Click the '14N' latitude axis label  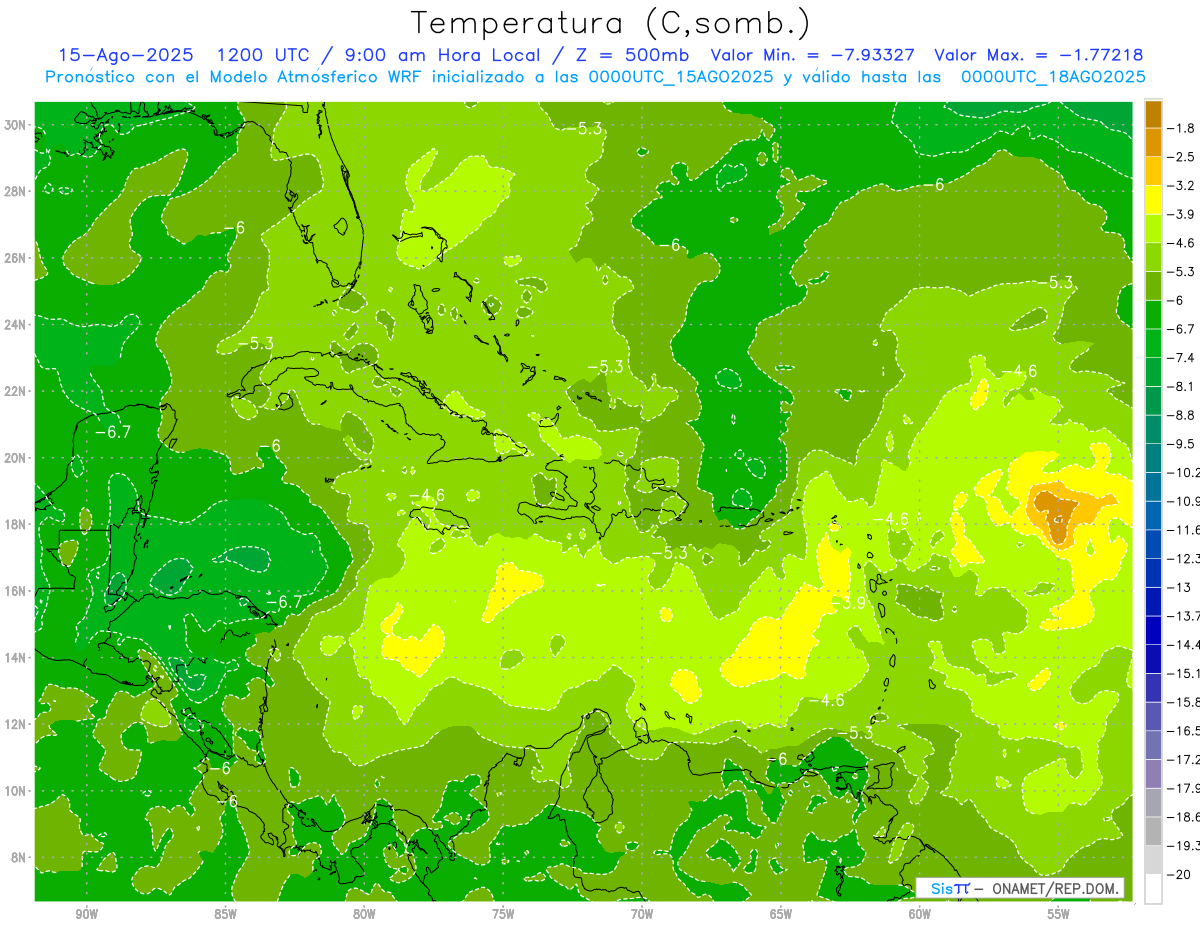click(x=16, y=657)
